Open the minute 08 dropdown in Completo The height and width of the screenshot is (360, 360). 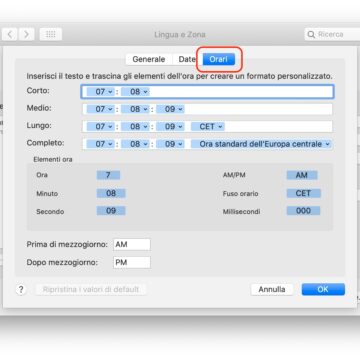coord(135,144)
